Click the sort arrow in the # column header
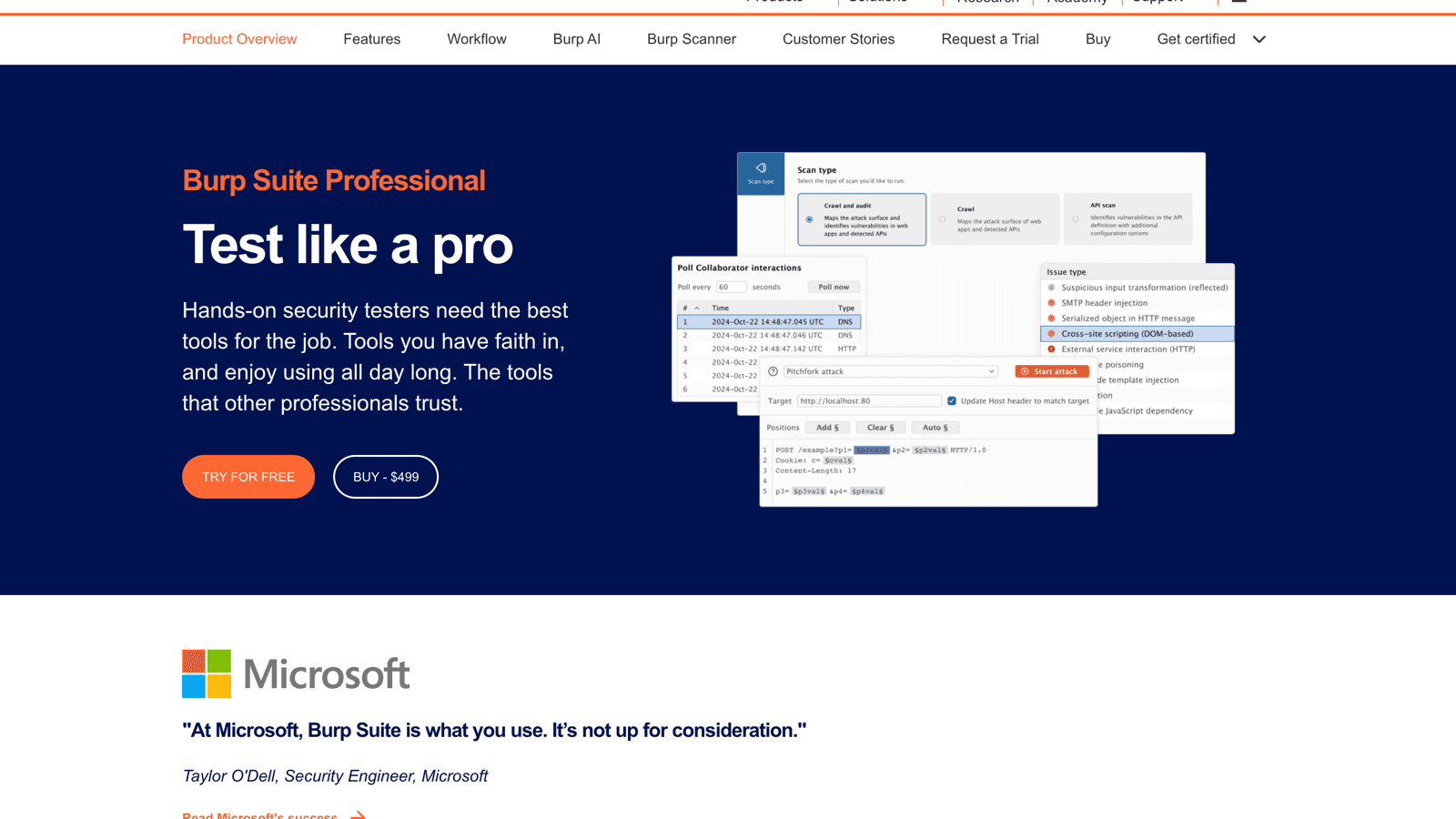Screen dimensions: 1456x819 (x=697, y=308)
